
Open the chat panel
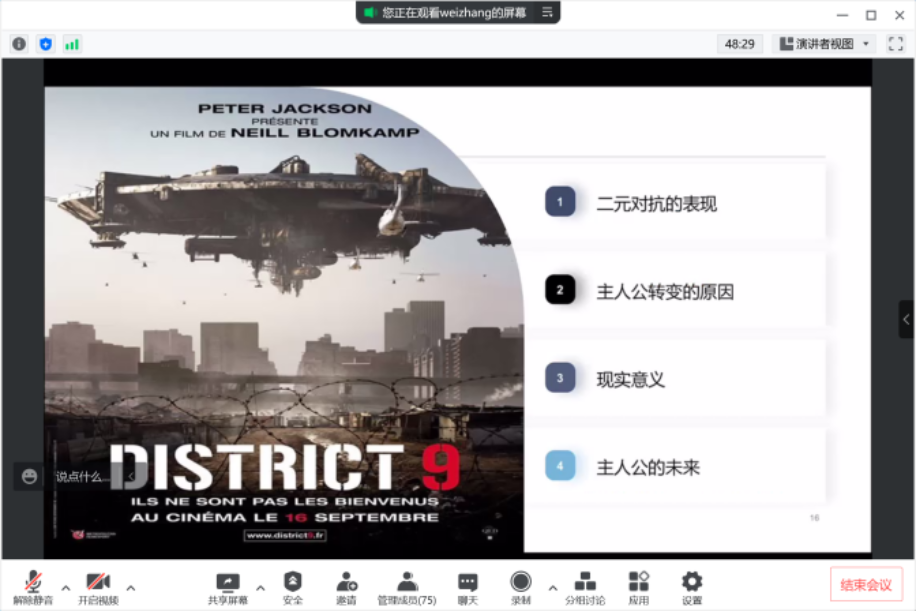[467, 588]
